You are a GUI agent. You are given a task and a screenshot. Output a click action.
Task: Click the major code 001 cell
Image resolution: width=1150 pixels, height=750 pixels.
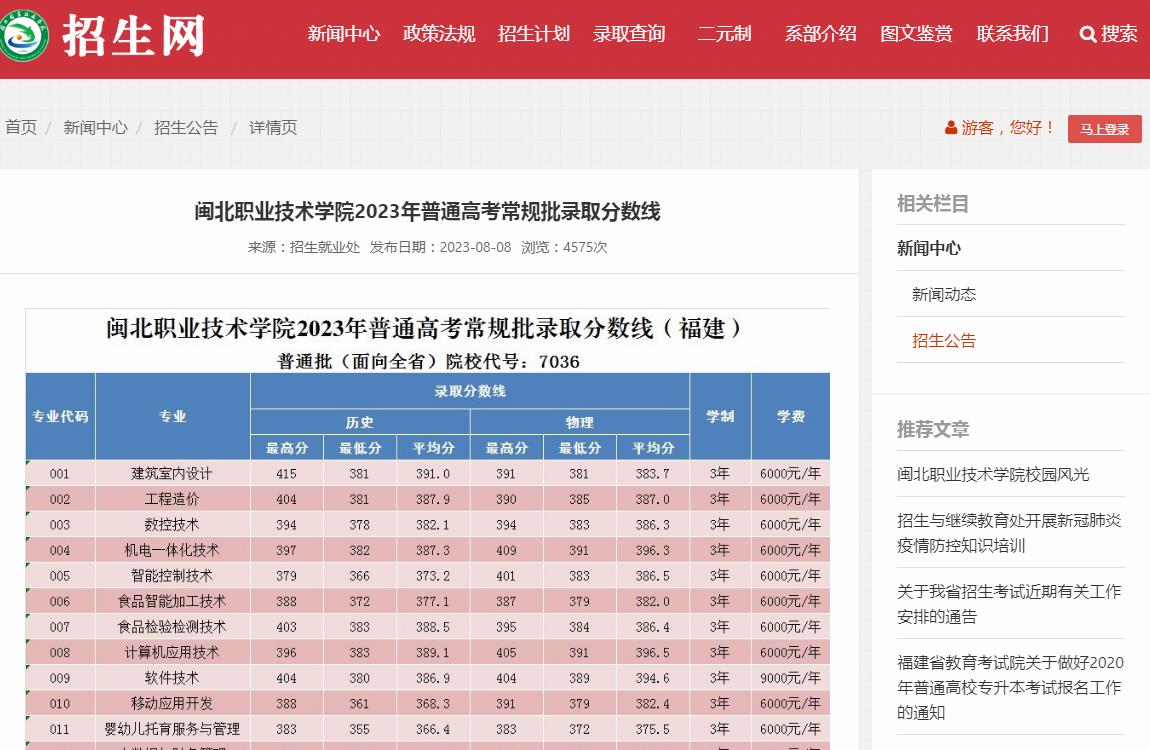point(60,474)
